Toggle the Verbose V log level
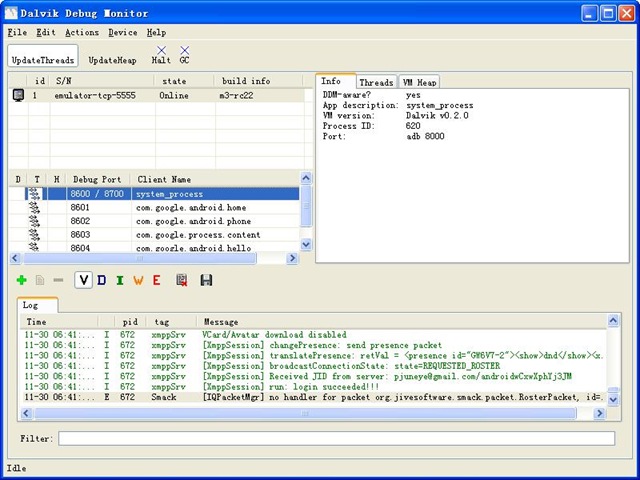Screen dimensions: 640x480 pyautogui.click(x=83, y=280)
